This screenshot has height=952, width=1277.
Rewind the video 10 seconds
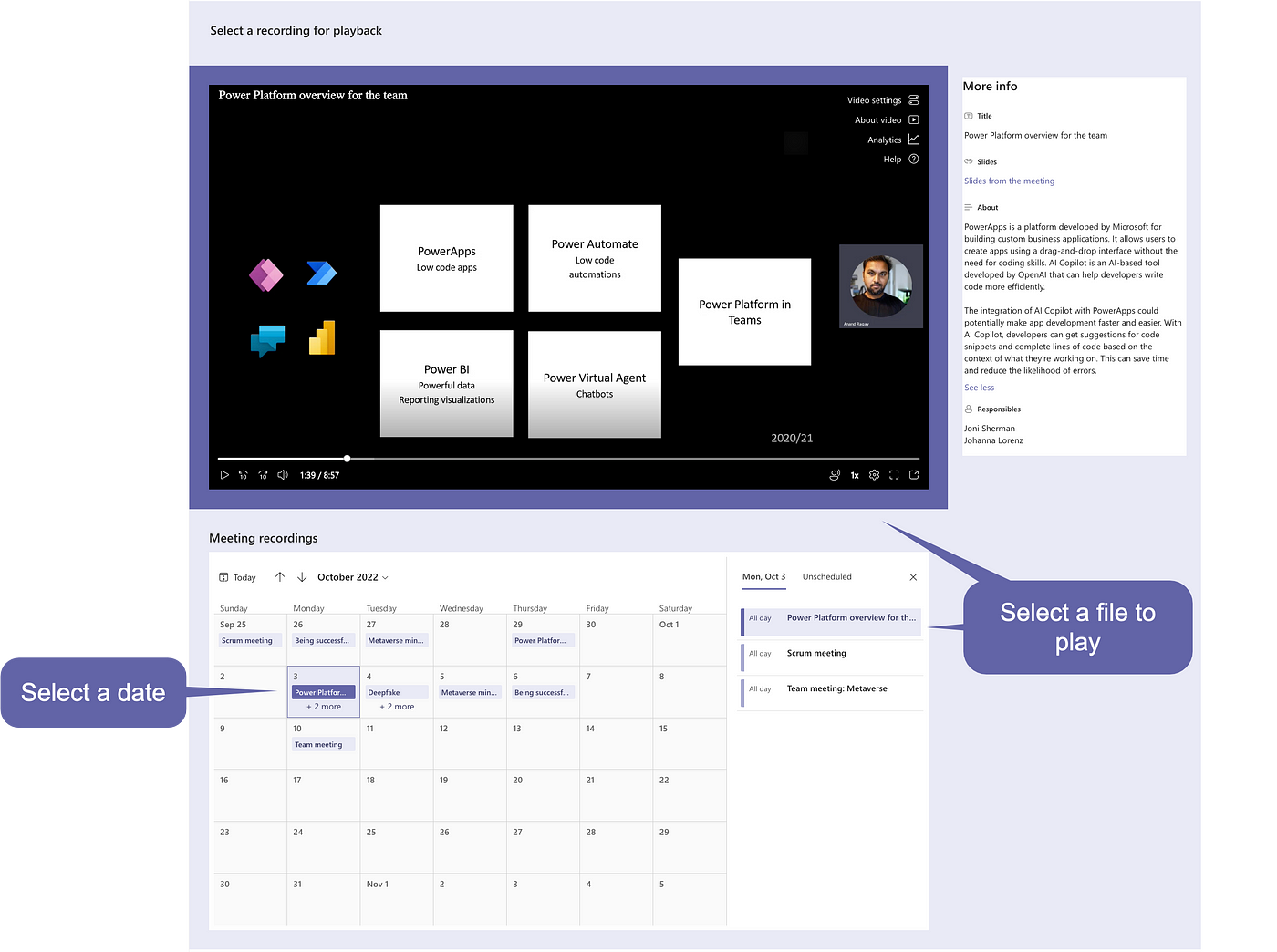pyautogui.click(x=244, y=475)
